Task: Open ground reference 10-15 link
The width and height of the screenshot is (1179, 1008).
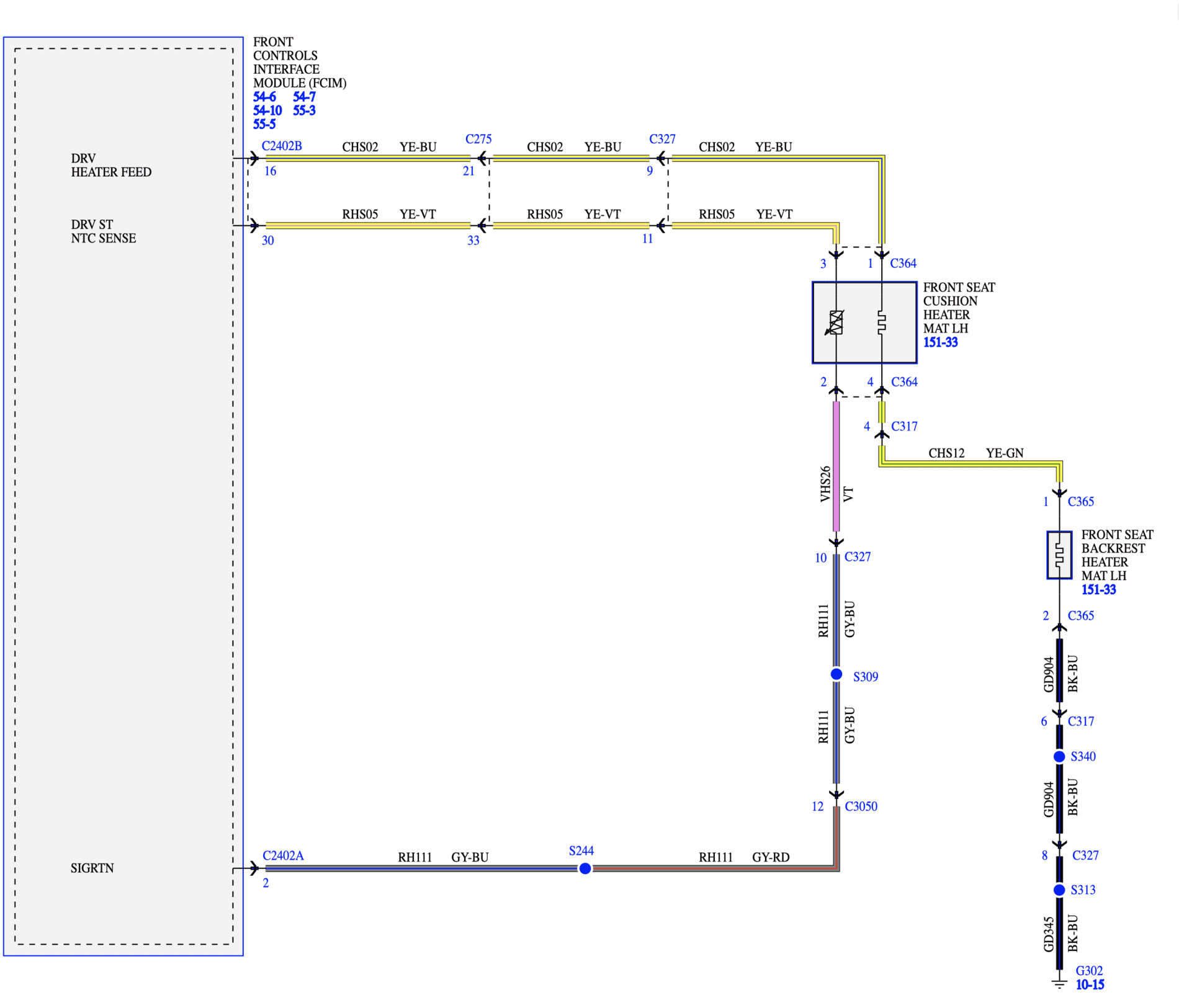Action: [x=1090, y=985]
